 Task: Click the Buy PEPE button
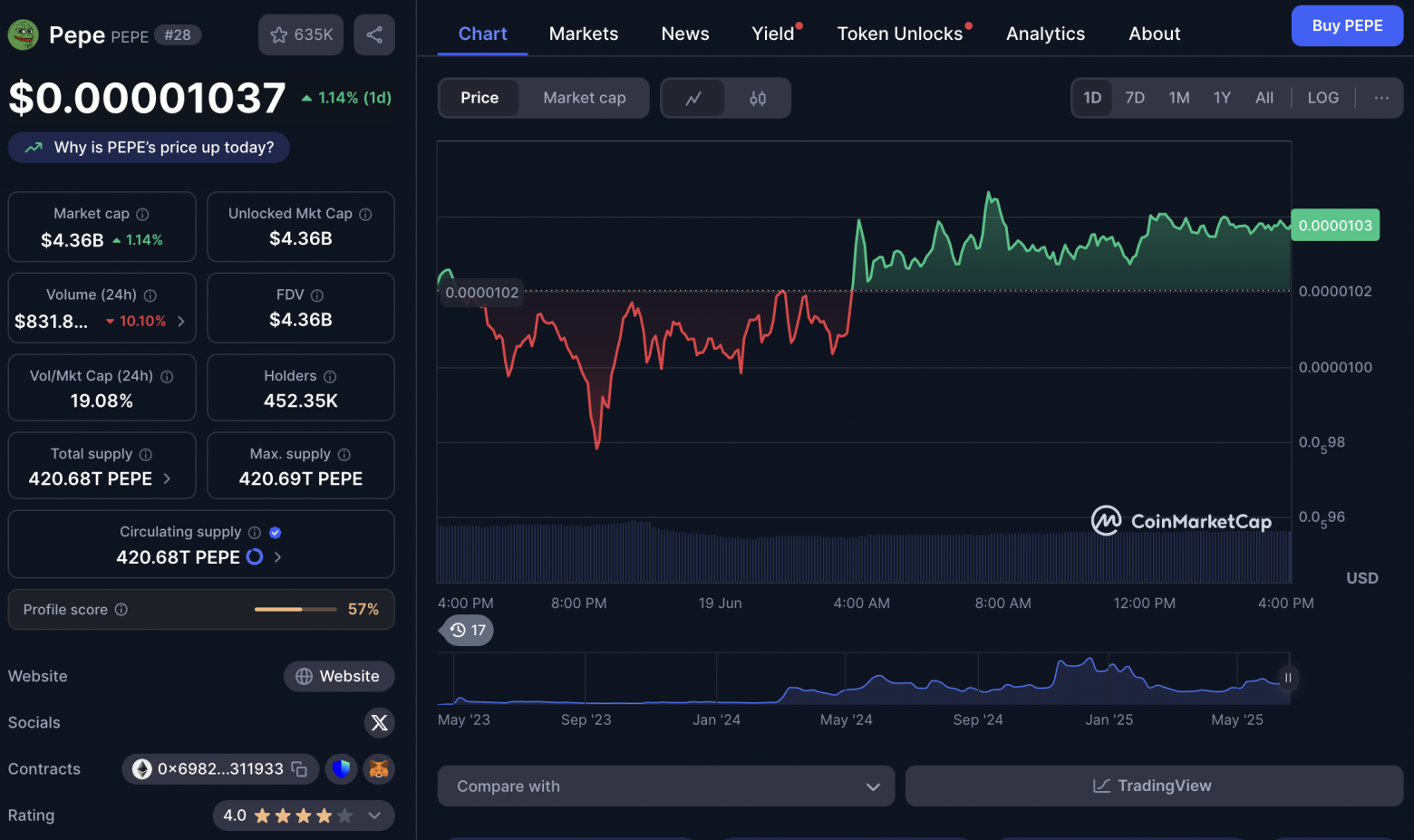tap(1347, 25)
